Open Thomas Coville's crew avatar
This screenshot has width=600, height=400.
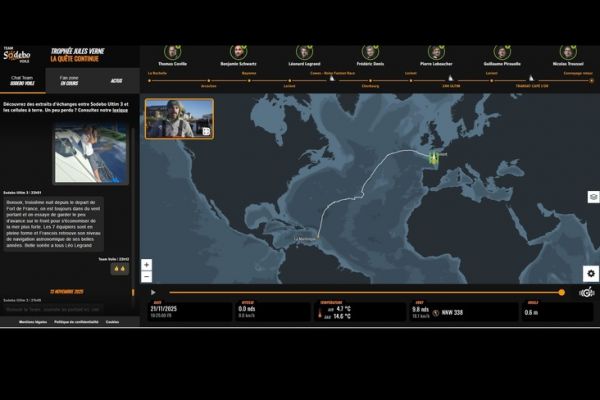tap(173, 52)
